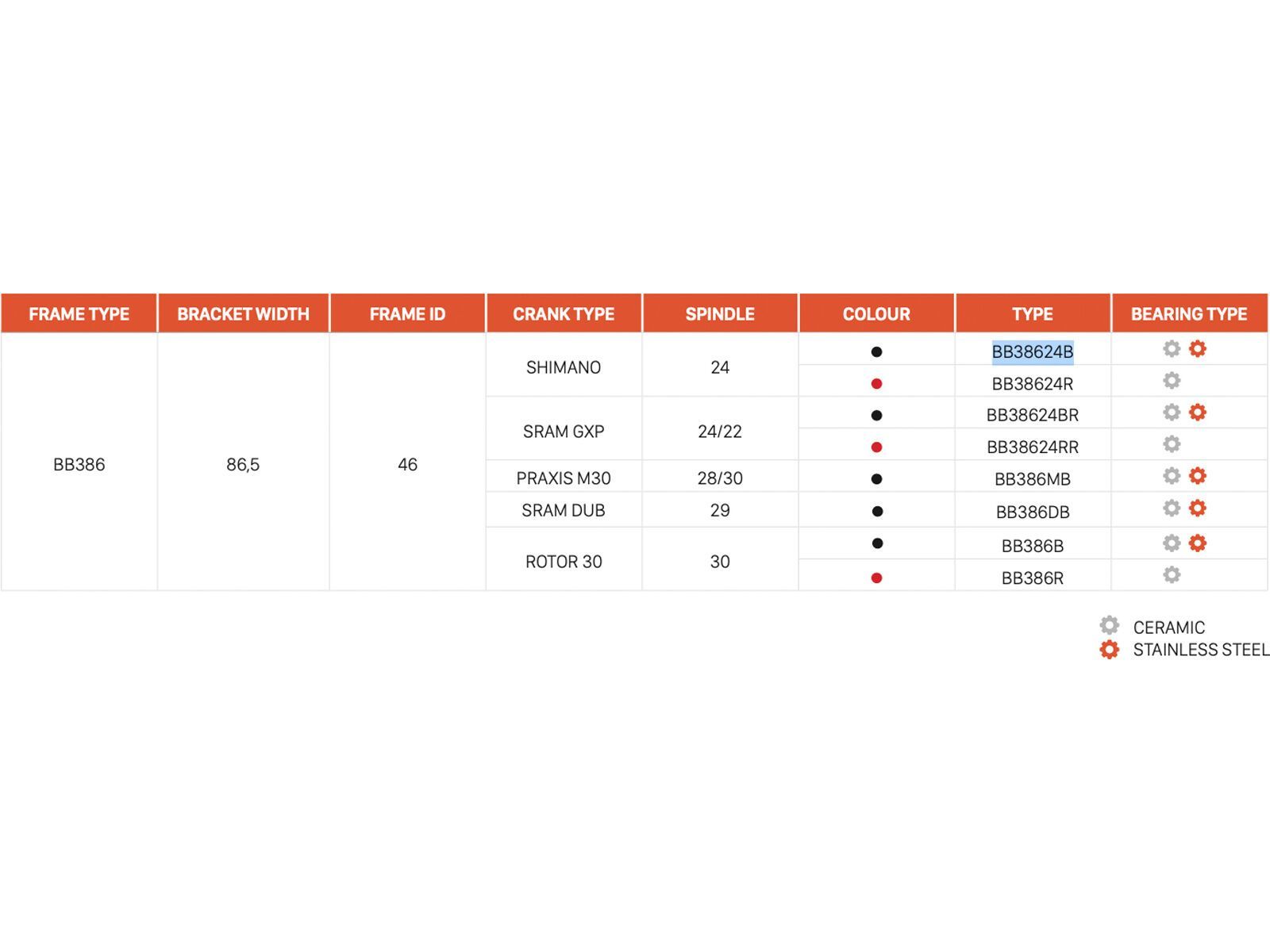Viewport: 1270px width, 952px height.
Task: Click the grey ceramic gear in BB38624R row
Action: coord(1172,381)
